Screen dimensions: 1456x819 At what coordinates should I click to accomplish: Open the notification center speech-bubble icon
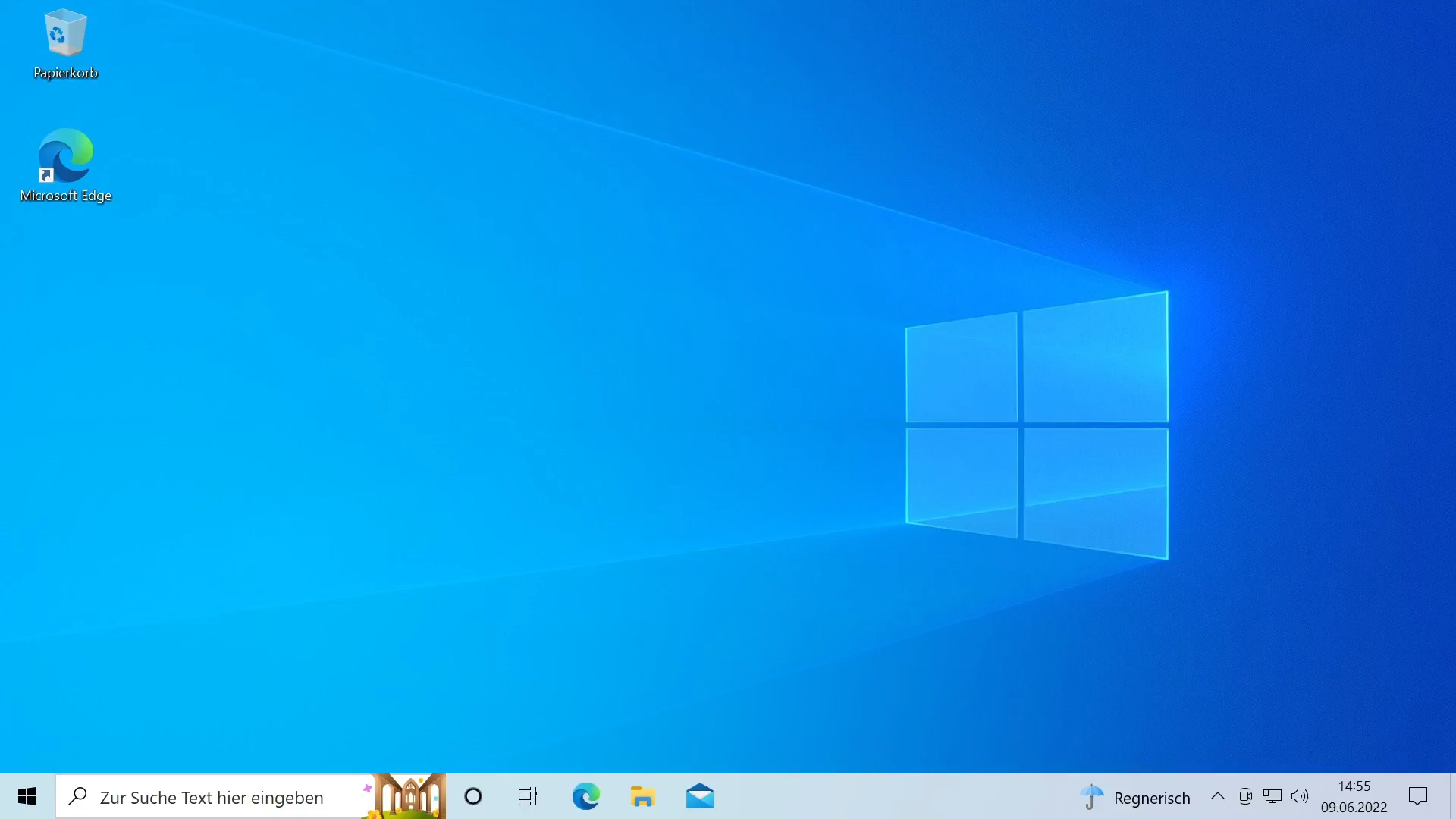click(x=1418, y=796)
